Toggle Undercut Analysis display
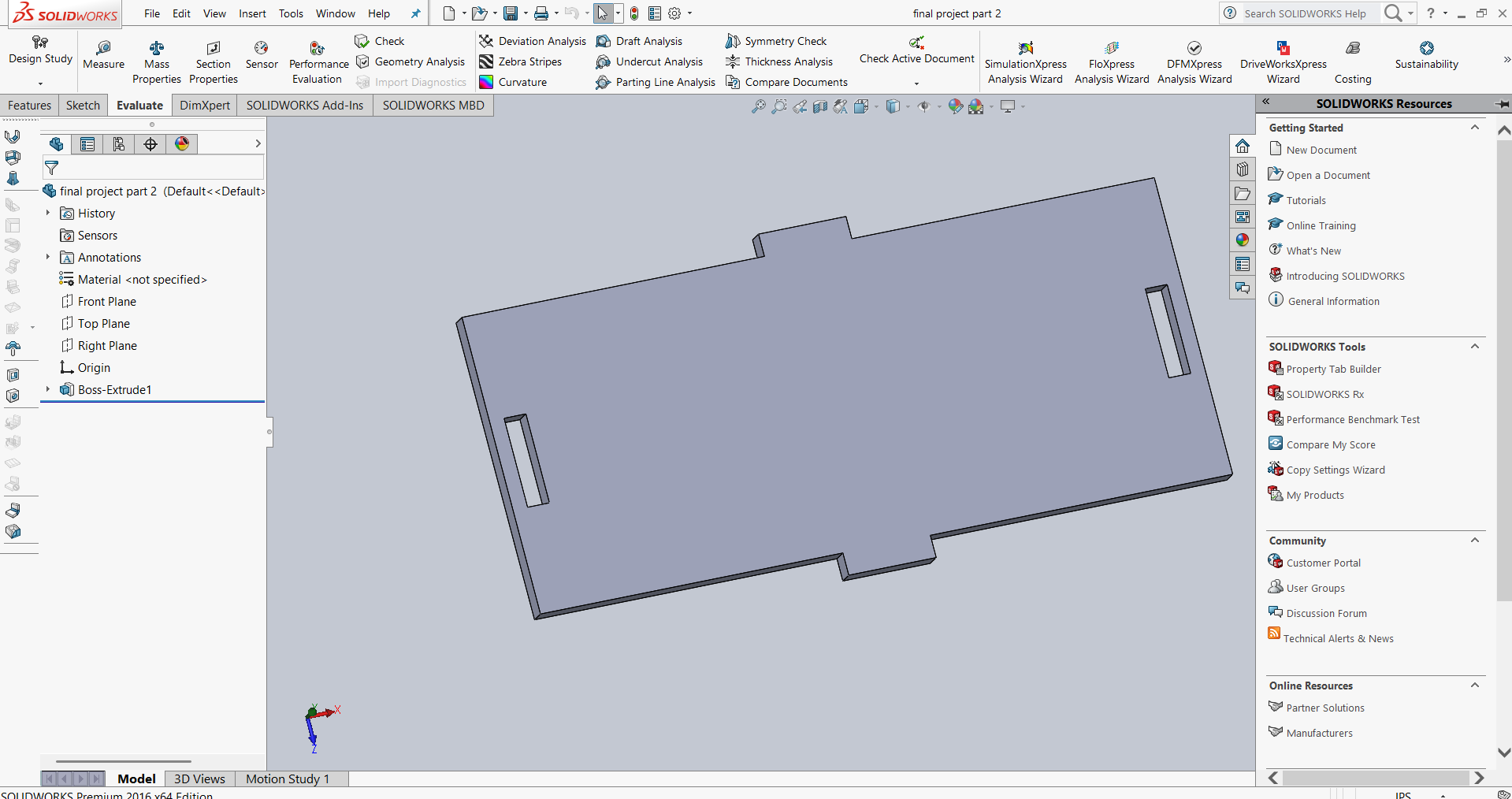Viewport: 1512px width, 799px height. tap(649, 61)
